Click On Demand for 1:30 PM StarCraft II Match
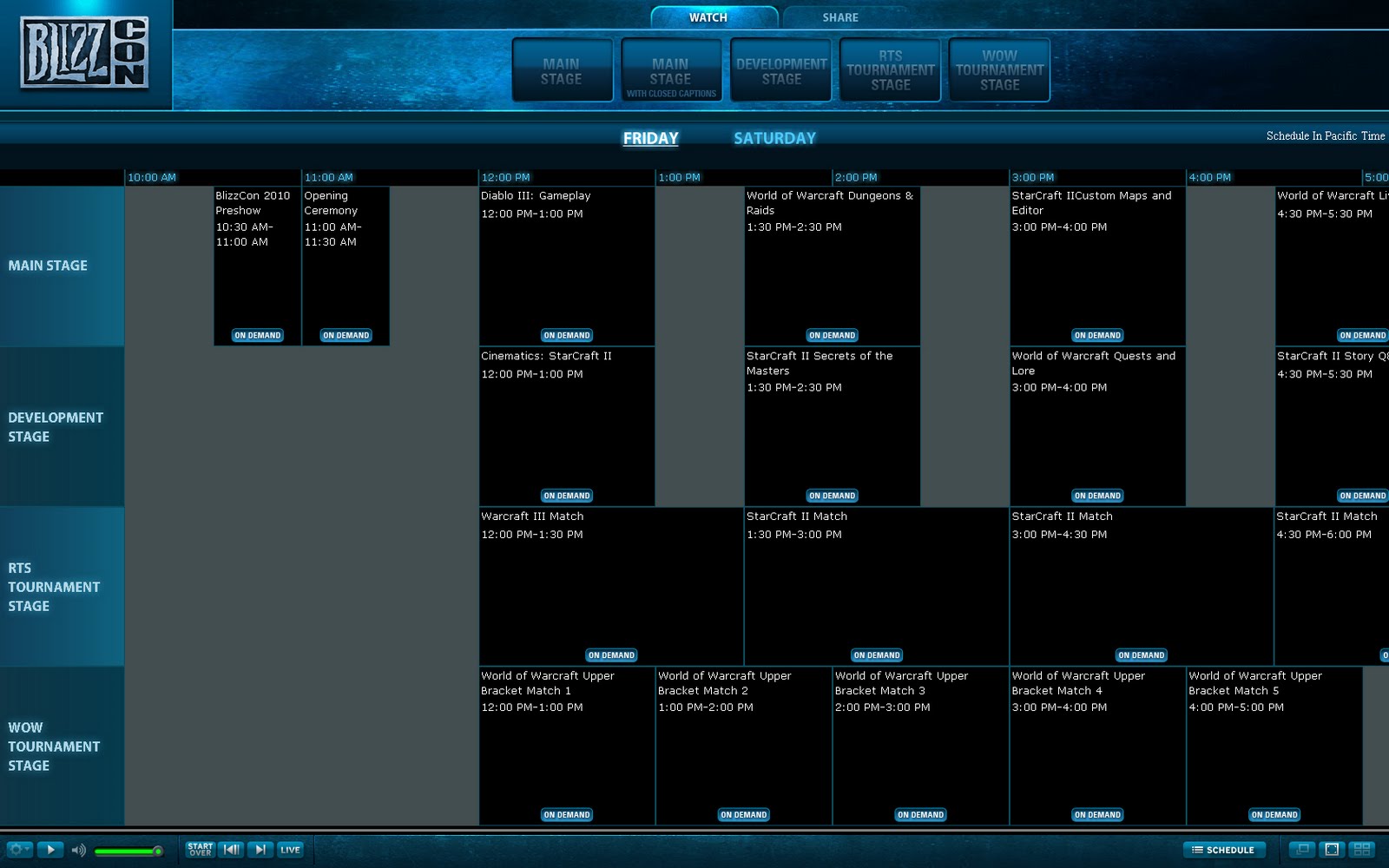 click(877, 655)
